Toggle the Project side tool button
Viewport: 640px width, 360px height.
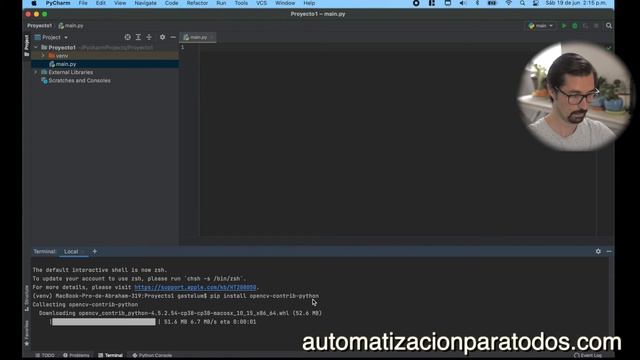[x=27, y=45]
